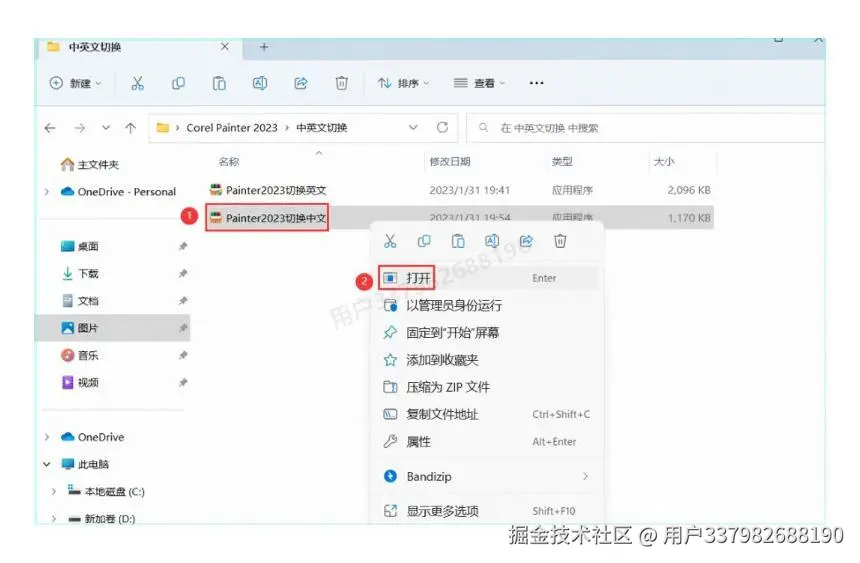Click the Paste icon in the context menu
The width and height of the screenshot is (860, 563).
pos(458,241)
